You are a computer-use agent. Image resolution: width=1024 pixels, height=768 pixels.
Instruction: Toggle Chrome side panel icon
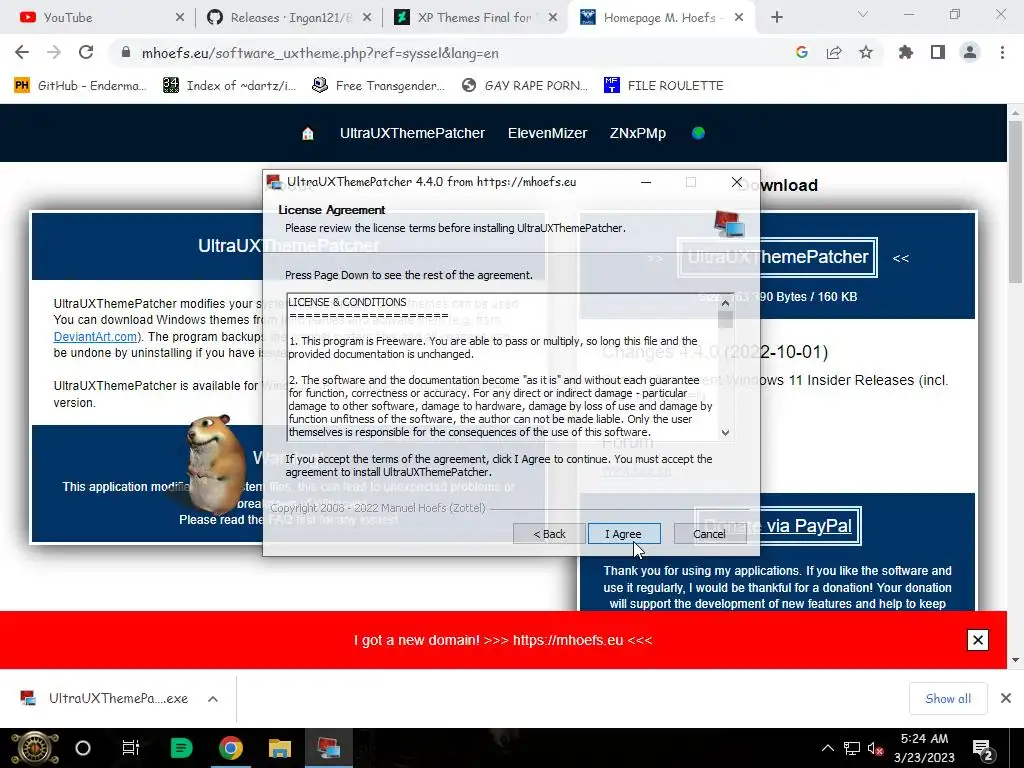click(x=938, y=52)
